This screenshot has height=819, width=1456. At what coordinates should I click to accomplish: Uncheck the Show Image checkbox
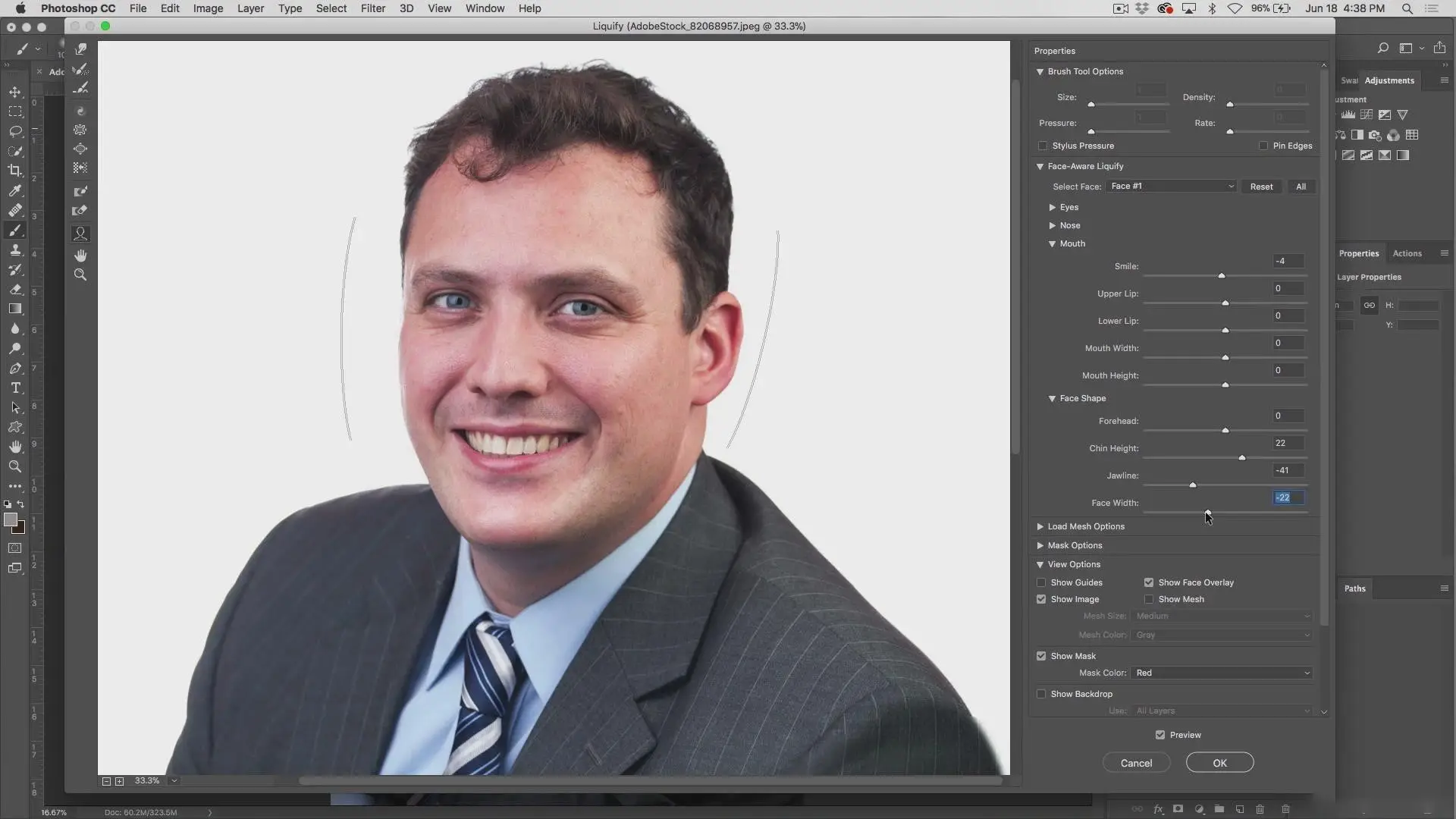pyautogui.click(x=1041, y=599)
